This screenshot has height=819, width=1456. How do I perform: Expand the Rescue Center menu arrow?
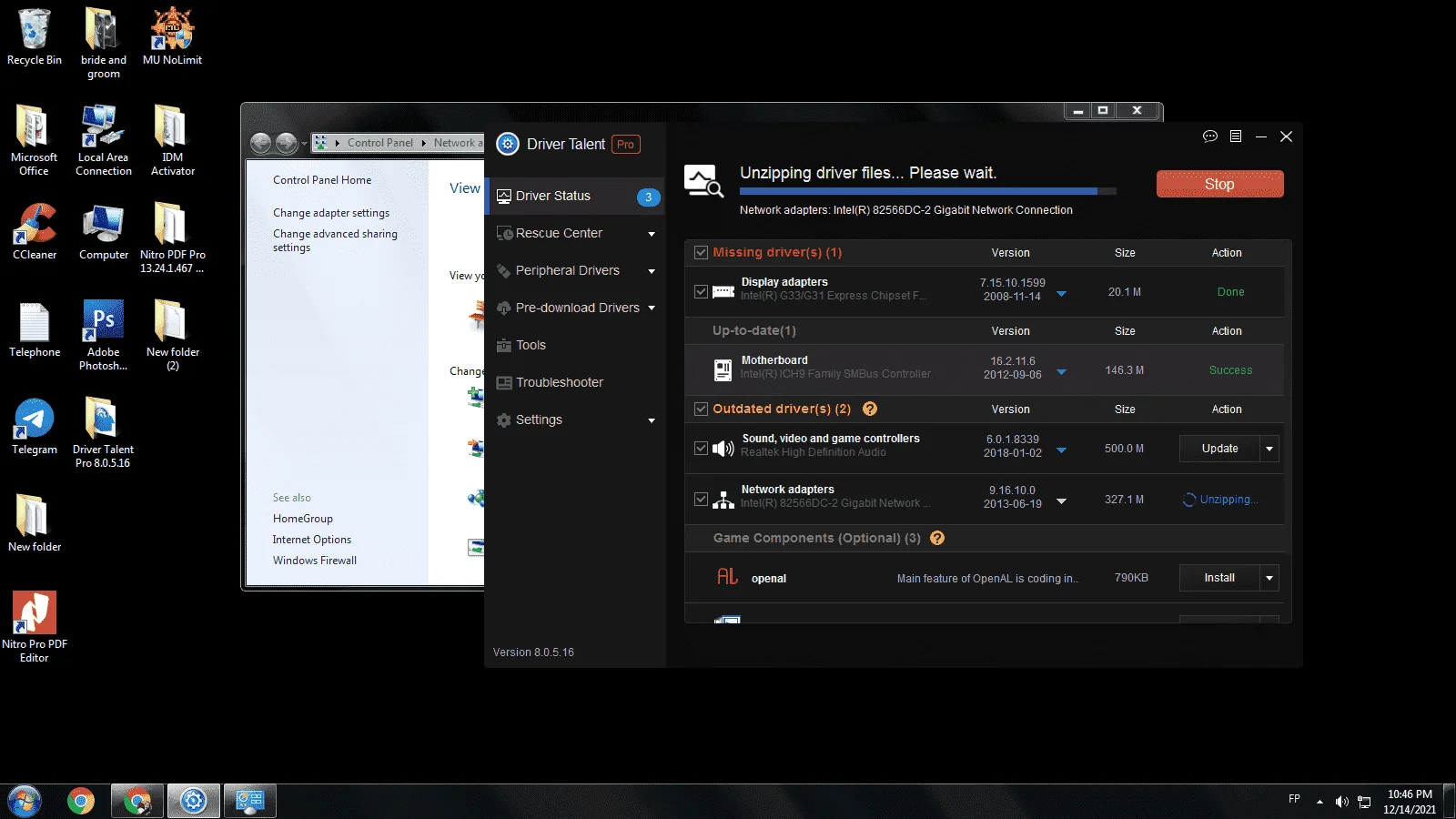click(x=652, y=234)
